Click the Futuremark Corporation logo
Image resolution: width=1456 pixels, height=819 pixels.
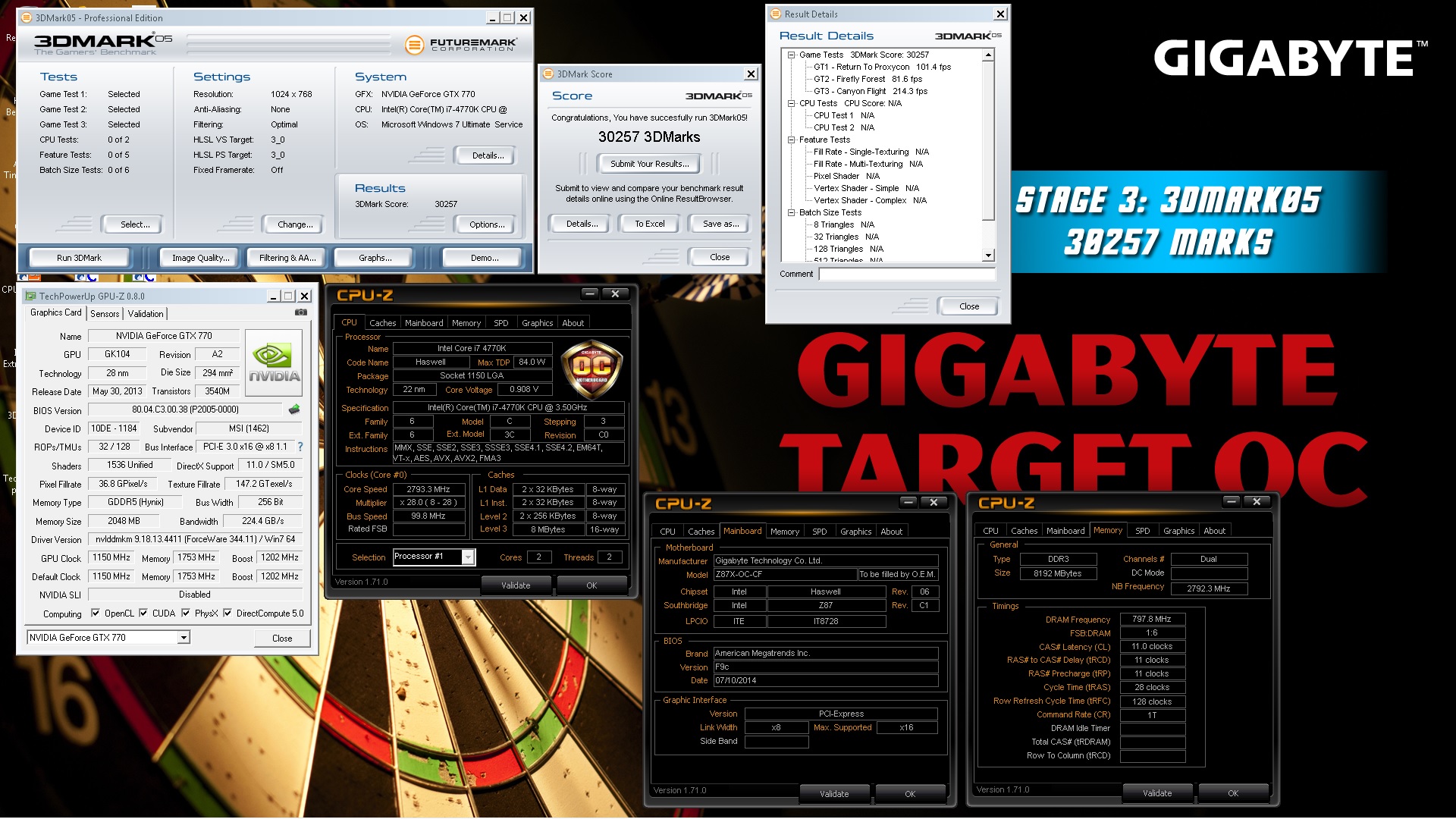[x=462, y=45]
